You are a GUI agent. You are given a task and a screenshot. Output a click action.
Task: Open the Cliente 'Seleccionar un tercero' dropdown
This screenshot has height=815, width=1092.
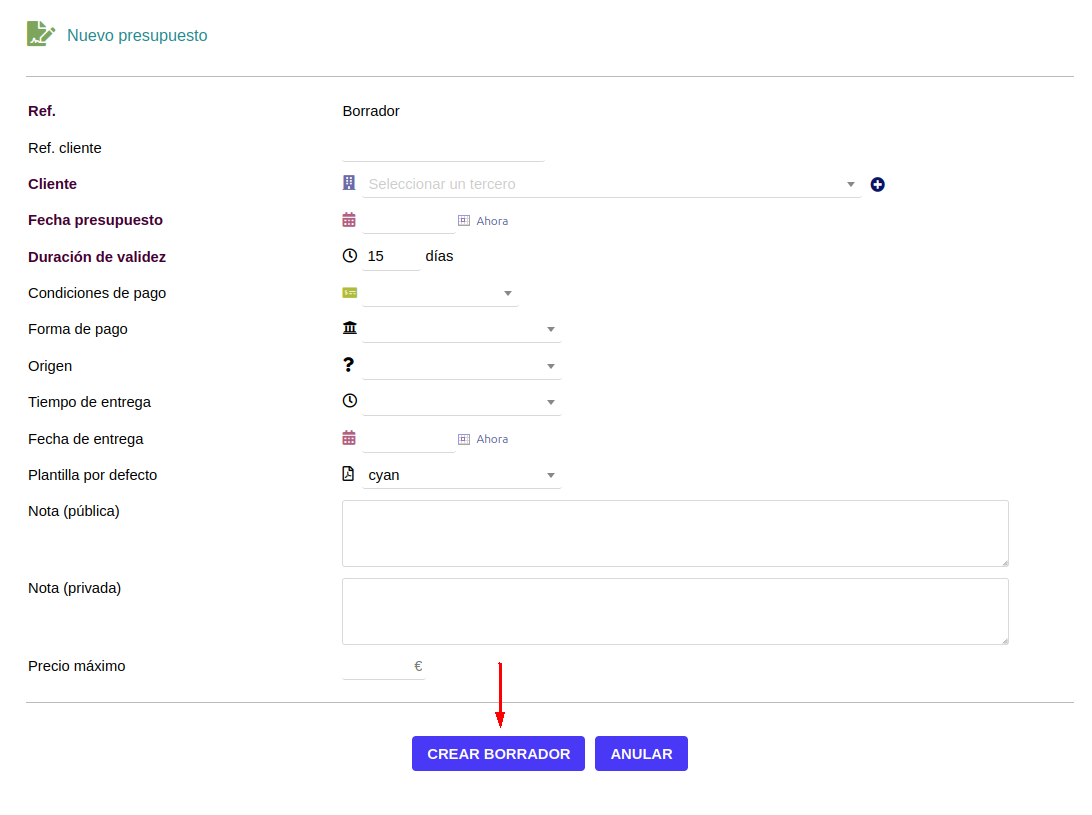point(610,184)
